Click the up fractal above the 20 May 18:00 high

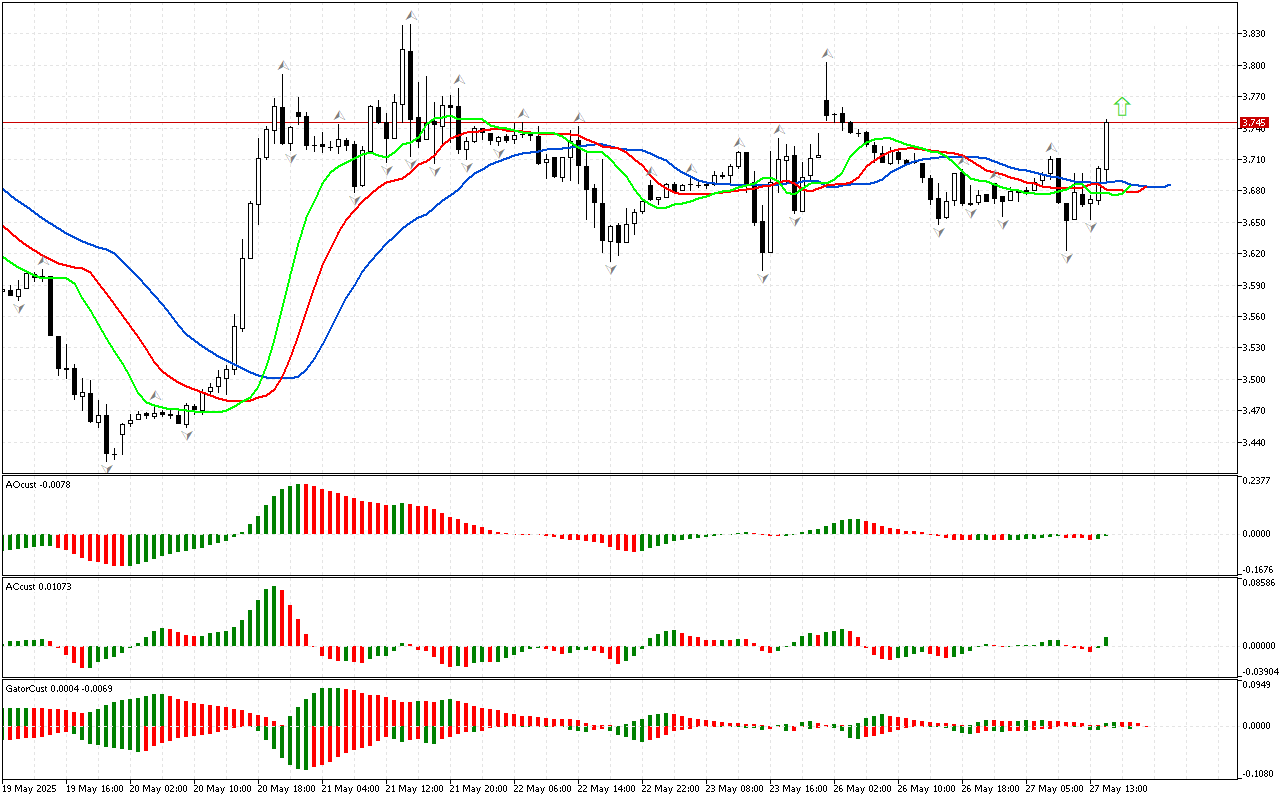(284, 65)
